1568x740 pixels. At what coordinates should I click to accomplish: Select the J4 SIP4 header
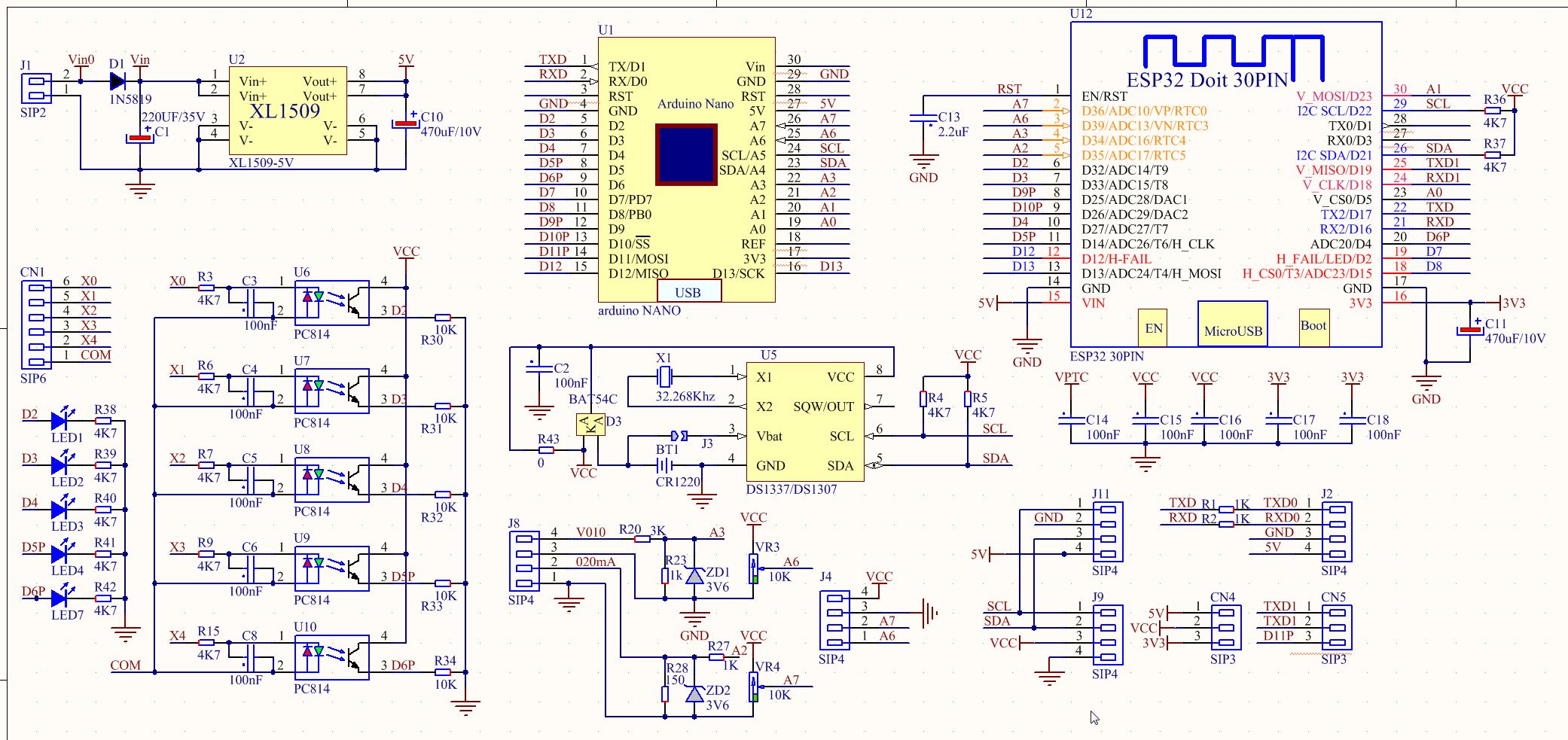pyautogui.click(x=834, y=620)
